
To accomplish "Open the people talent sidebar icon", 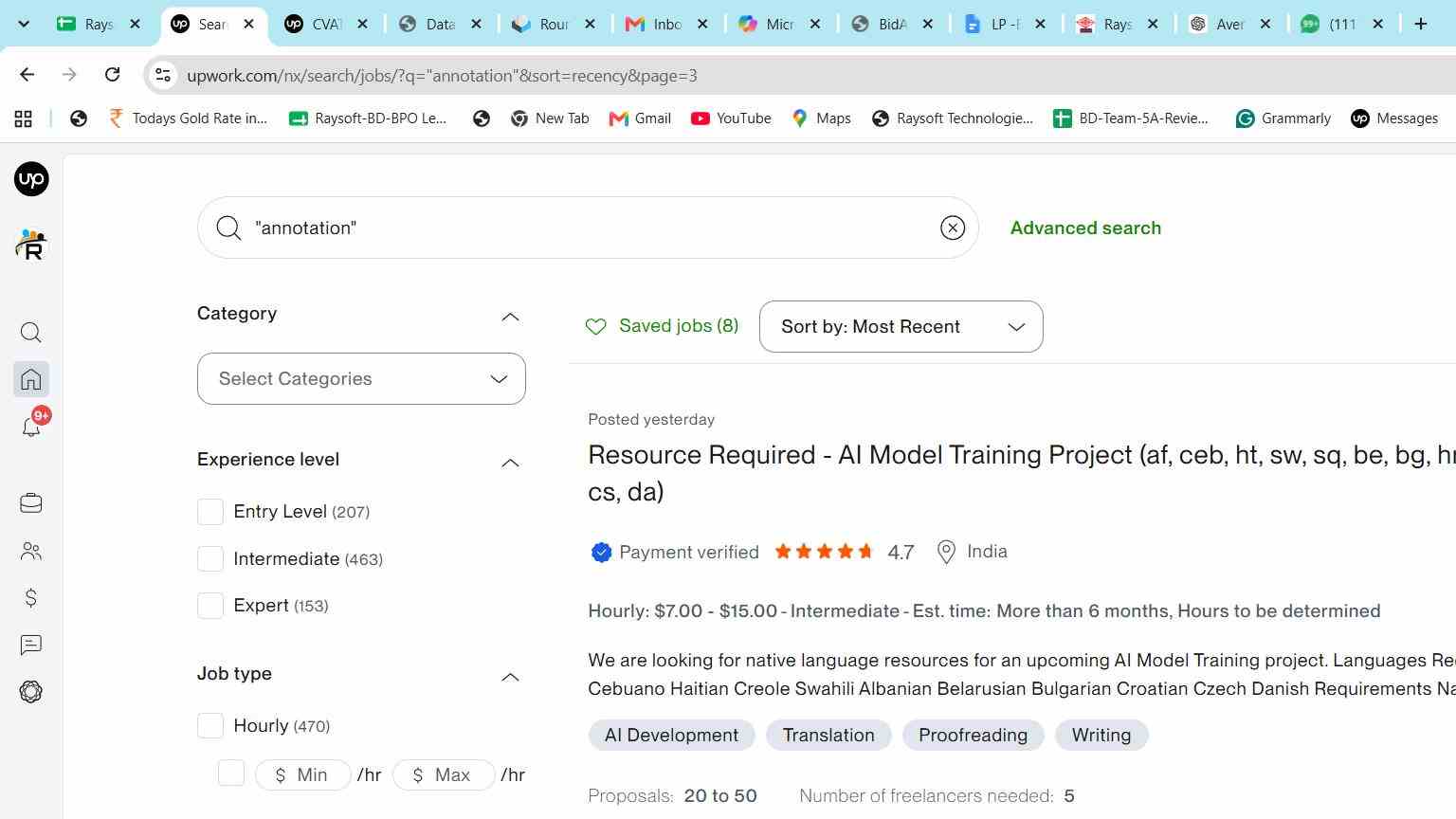I will 31,551.
